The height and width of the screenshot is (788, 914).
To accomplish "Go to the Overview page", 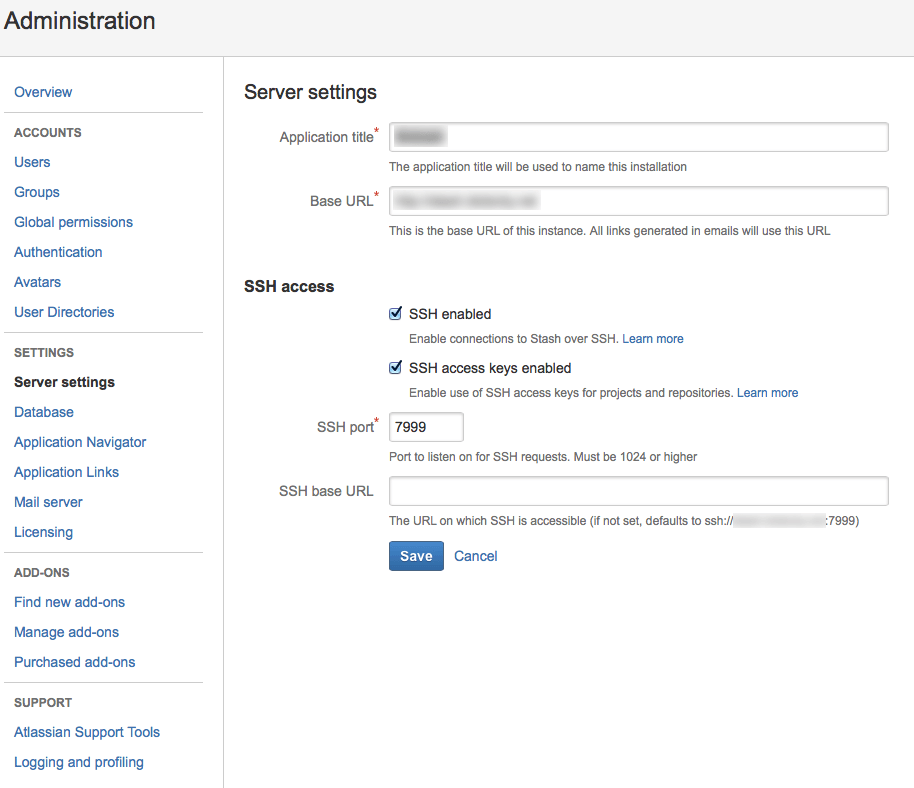I will coord(43,92).
